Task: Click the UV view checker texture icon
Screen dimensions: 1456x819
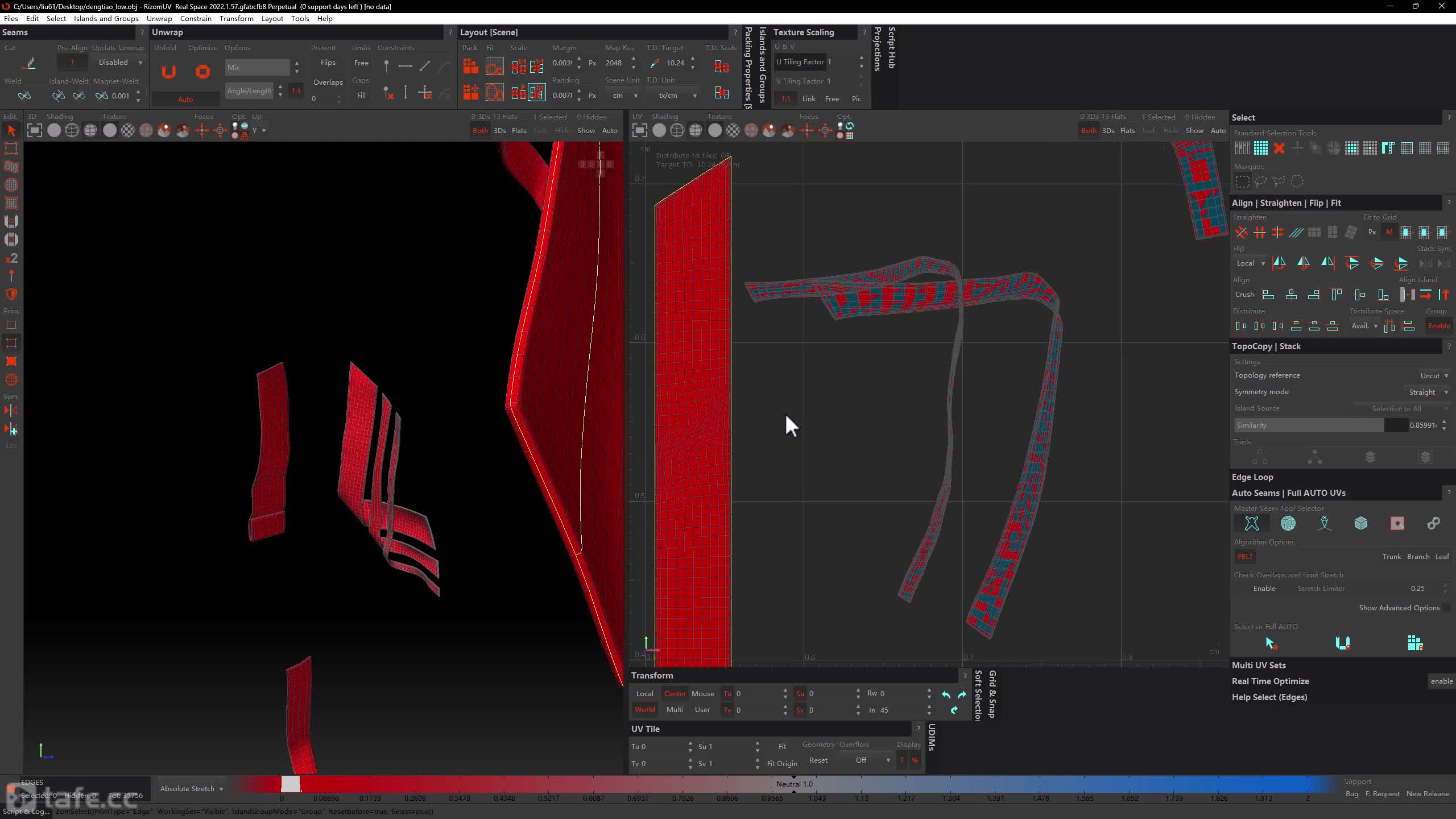Action: point(733,131)
